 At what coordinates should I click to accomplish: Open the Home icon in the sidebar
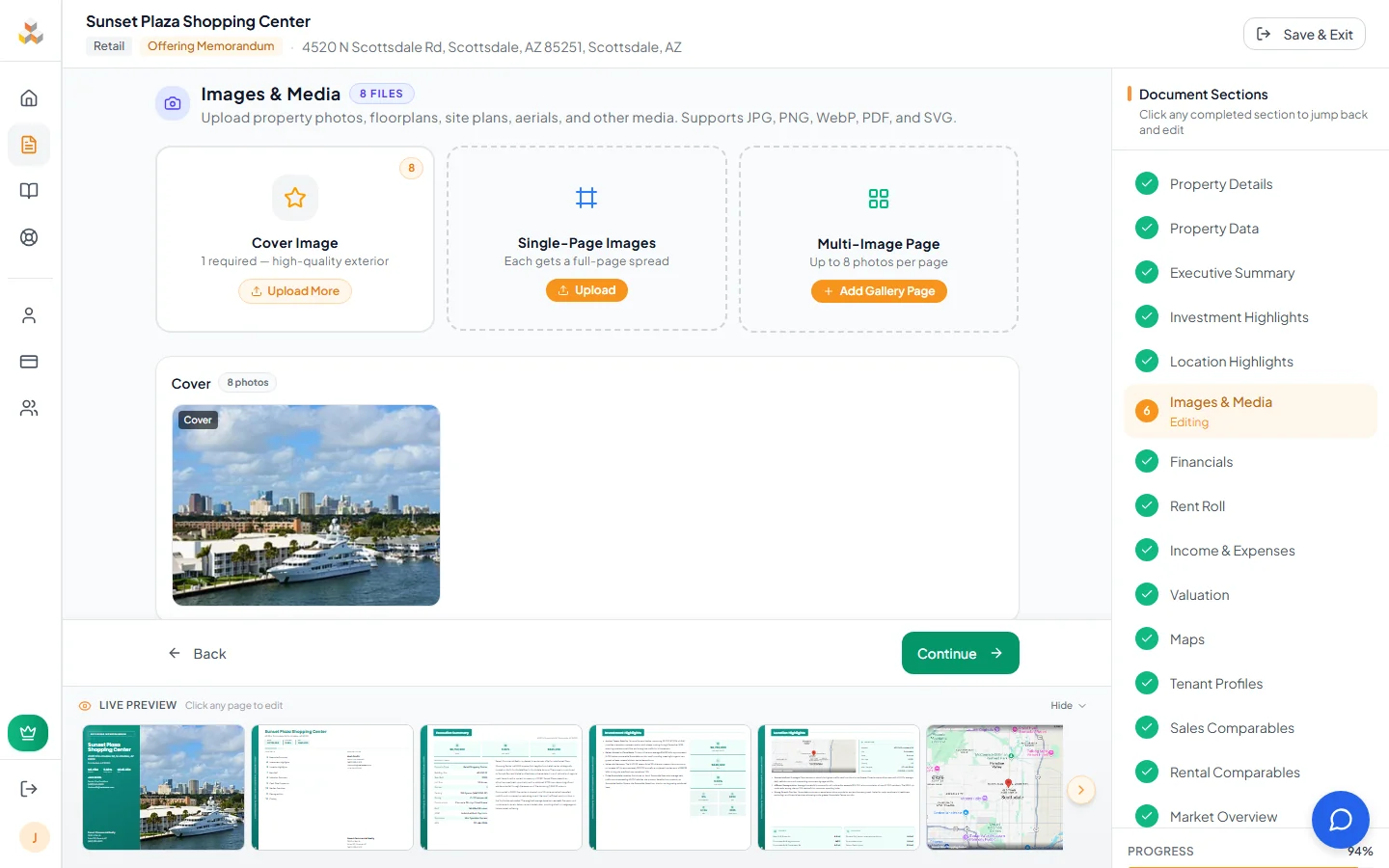coord(30,97)
